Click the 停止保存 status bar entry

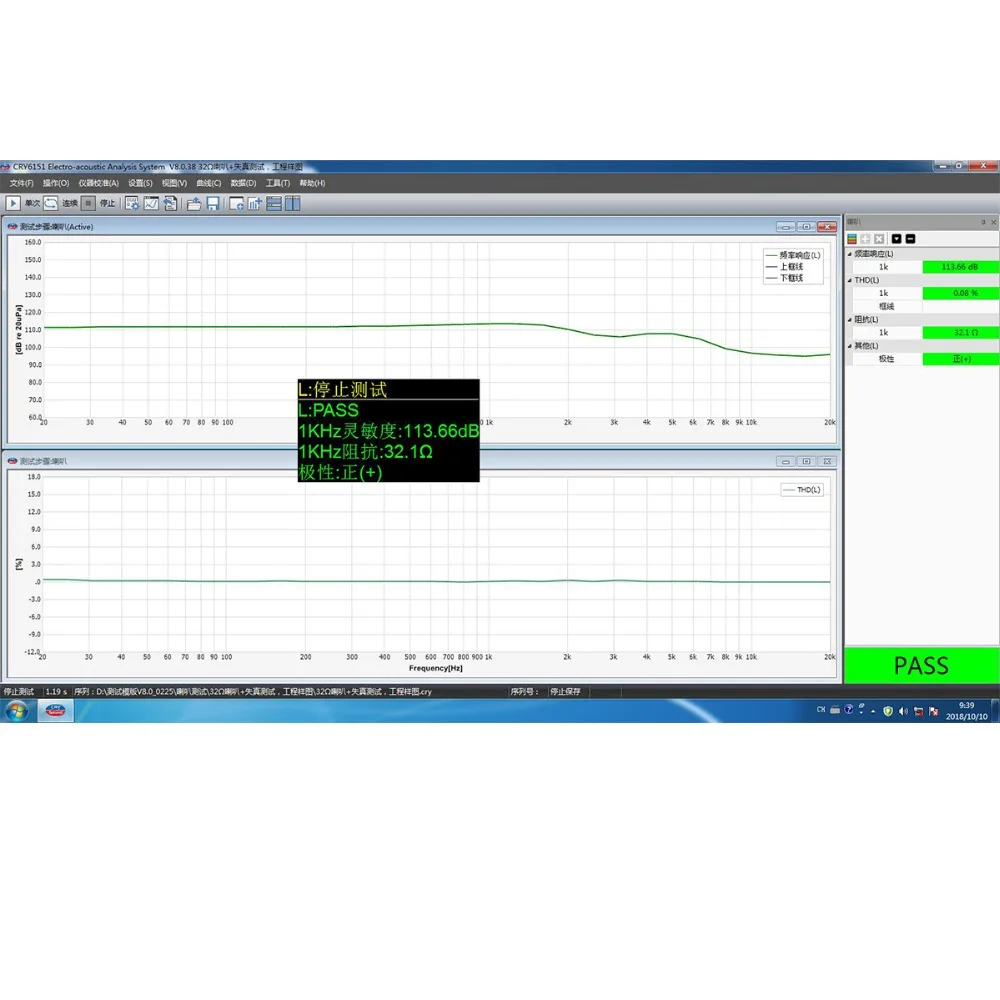(x=565, y=691)
